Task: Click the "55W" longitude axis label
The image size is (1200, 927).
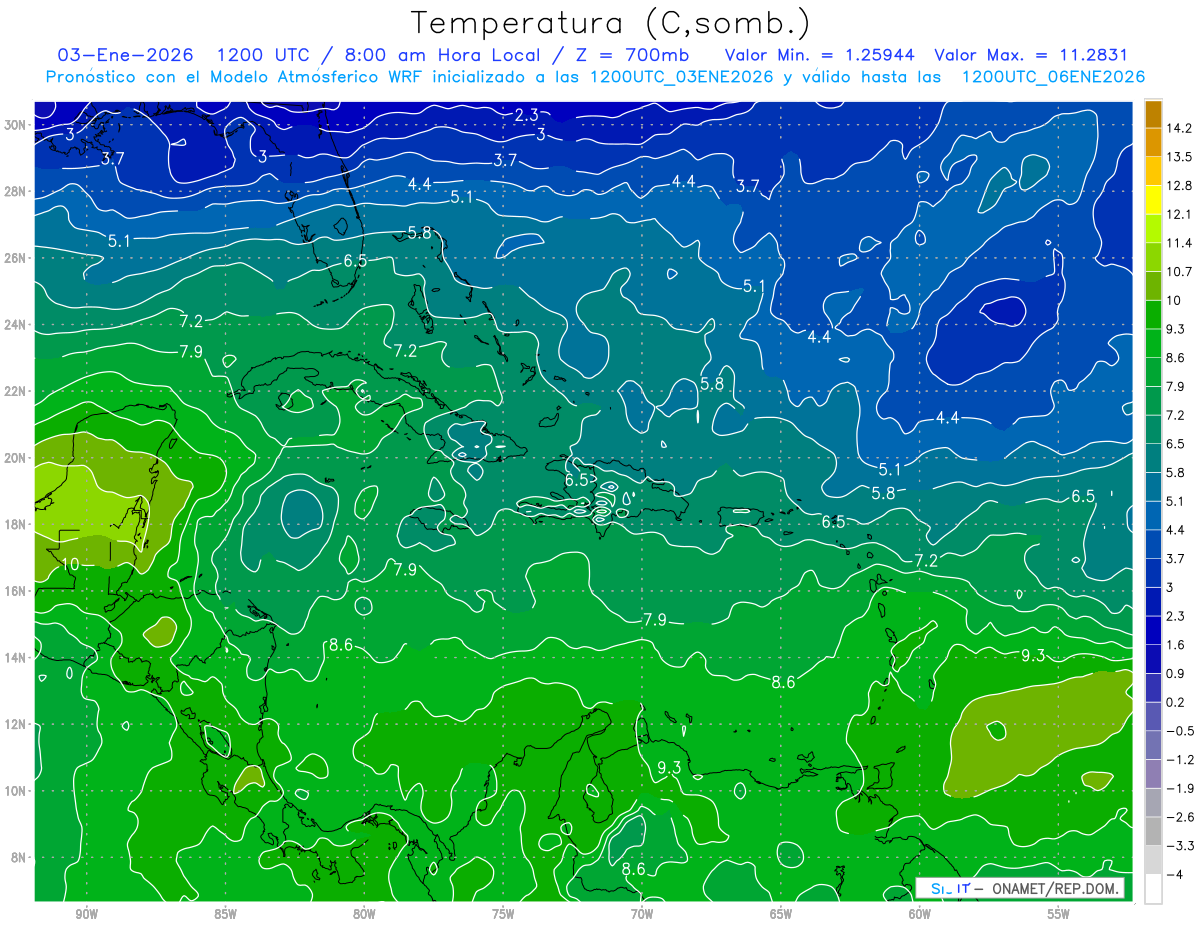Action: coord(1059,914)
